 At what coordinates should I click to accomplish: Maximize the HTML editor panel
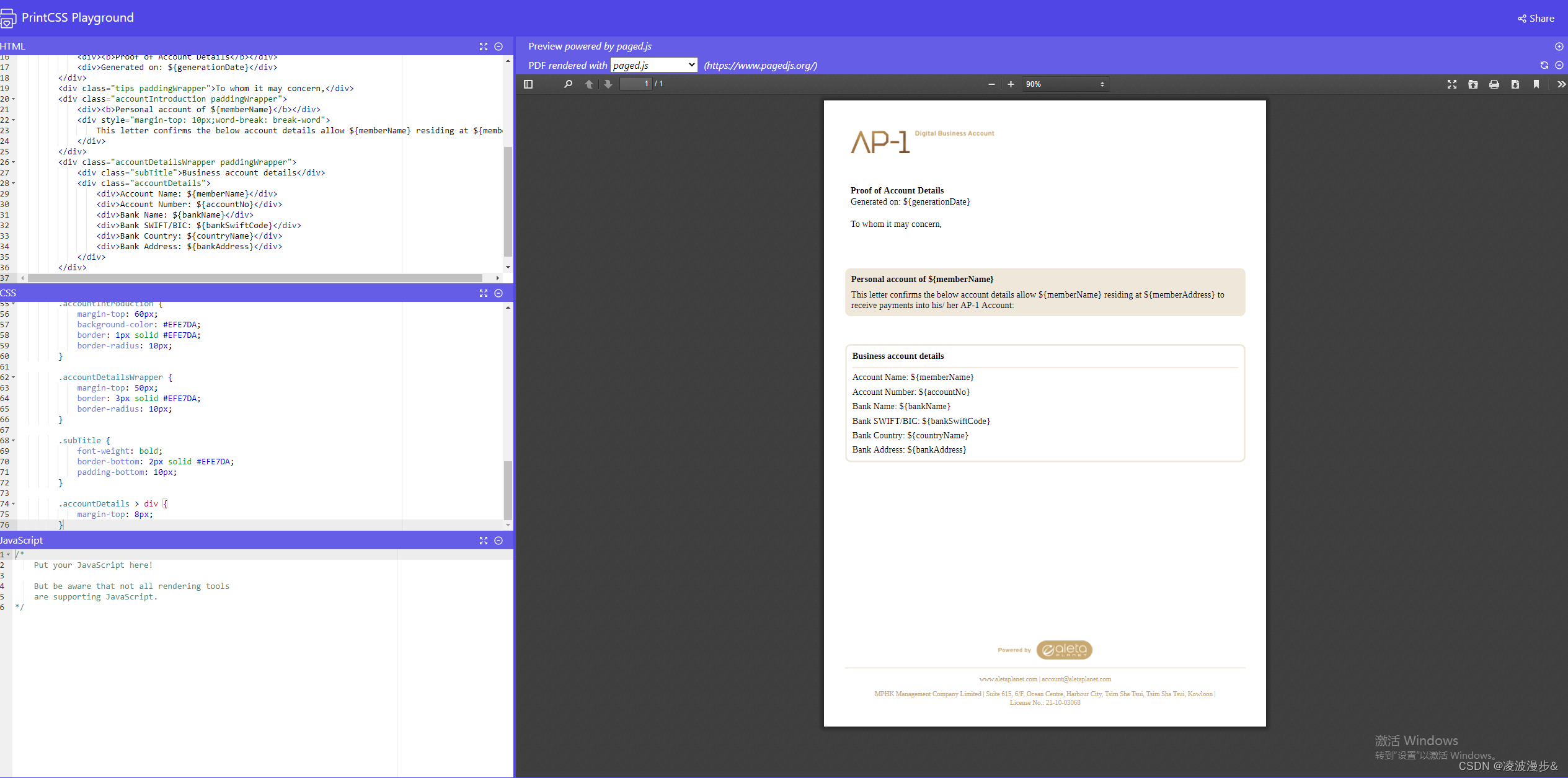(484, 46)
